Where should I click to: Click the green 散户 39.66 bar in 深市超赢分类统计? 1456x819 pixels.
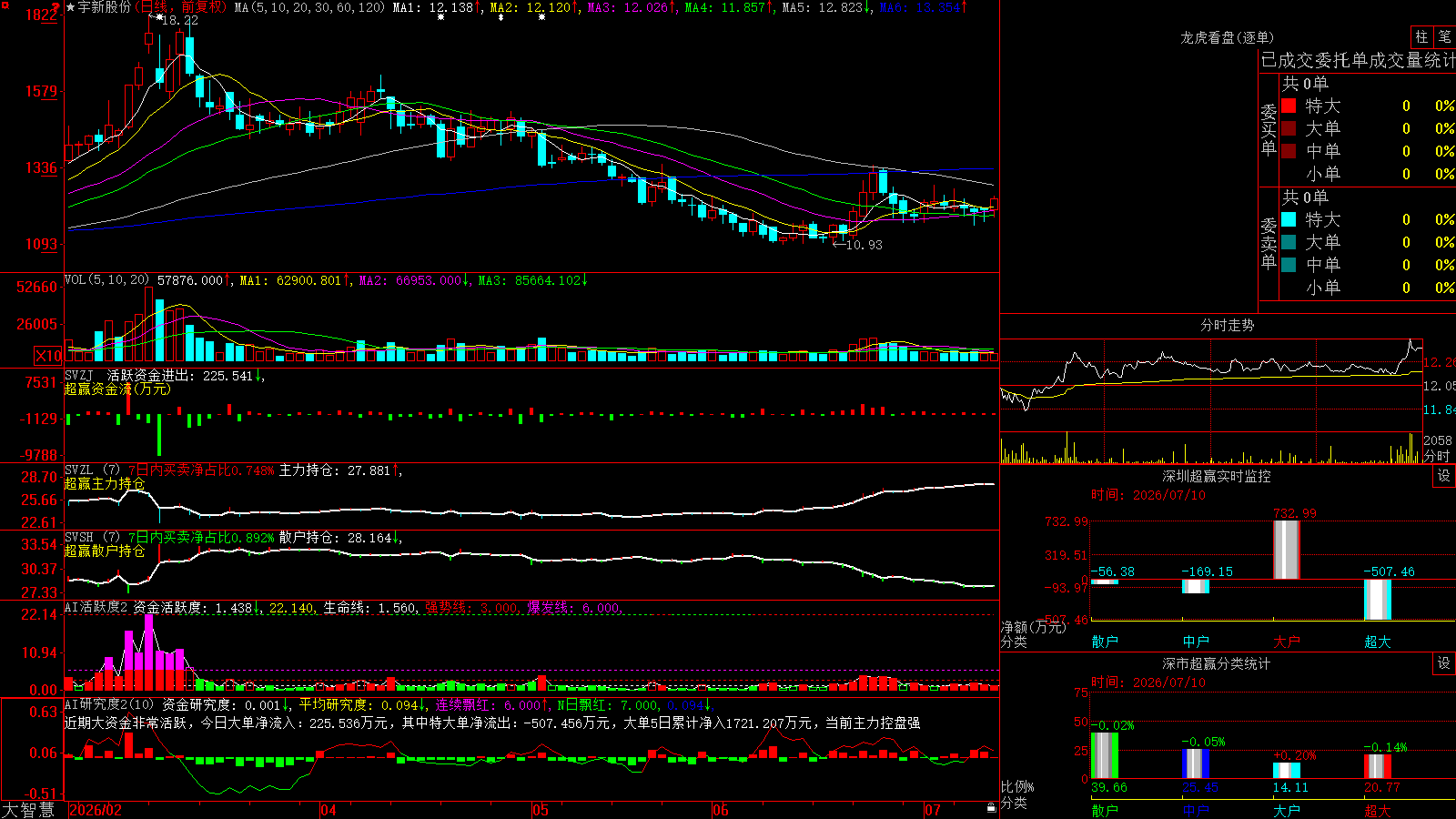tap(1105, 755)
